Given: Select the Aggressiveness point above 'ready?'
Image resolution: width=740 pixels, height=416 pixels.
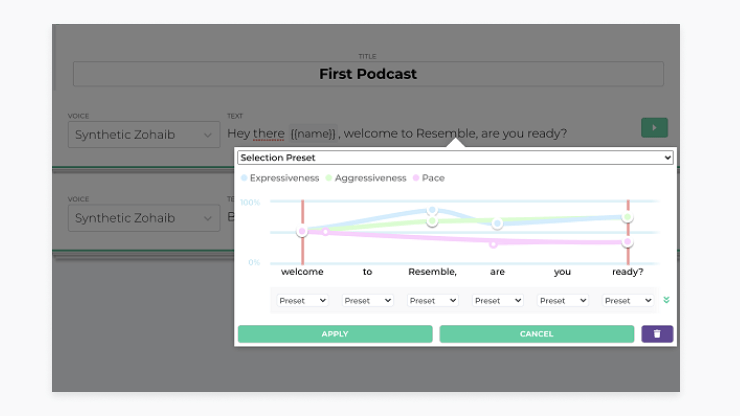Looking at the screenshot, I should coord(627,217).
